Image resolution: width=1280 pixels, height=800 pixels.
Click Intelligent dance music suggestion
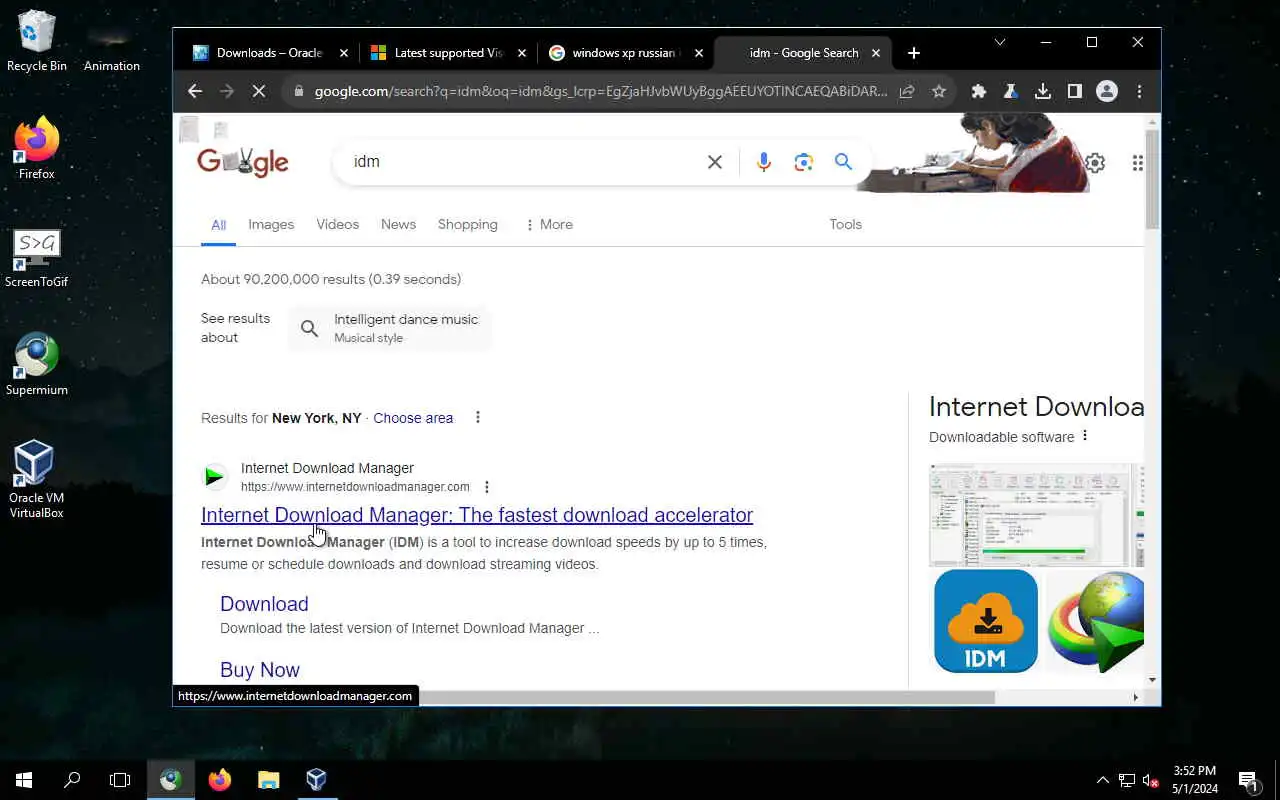tap(390, 328)
